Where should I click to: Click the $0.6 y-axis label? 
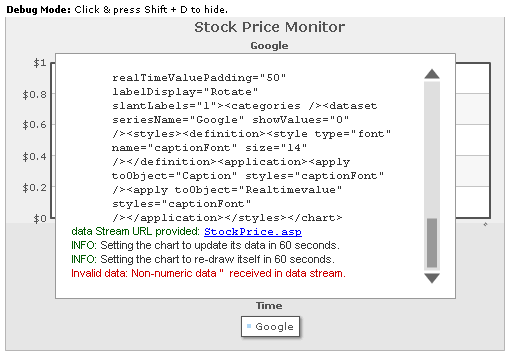pos(35,125)
